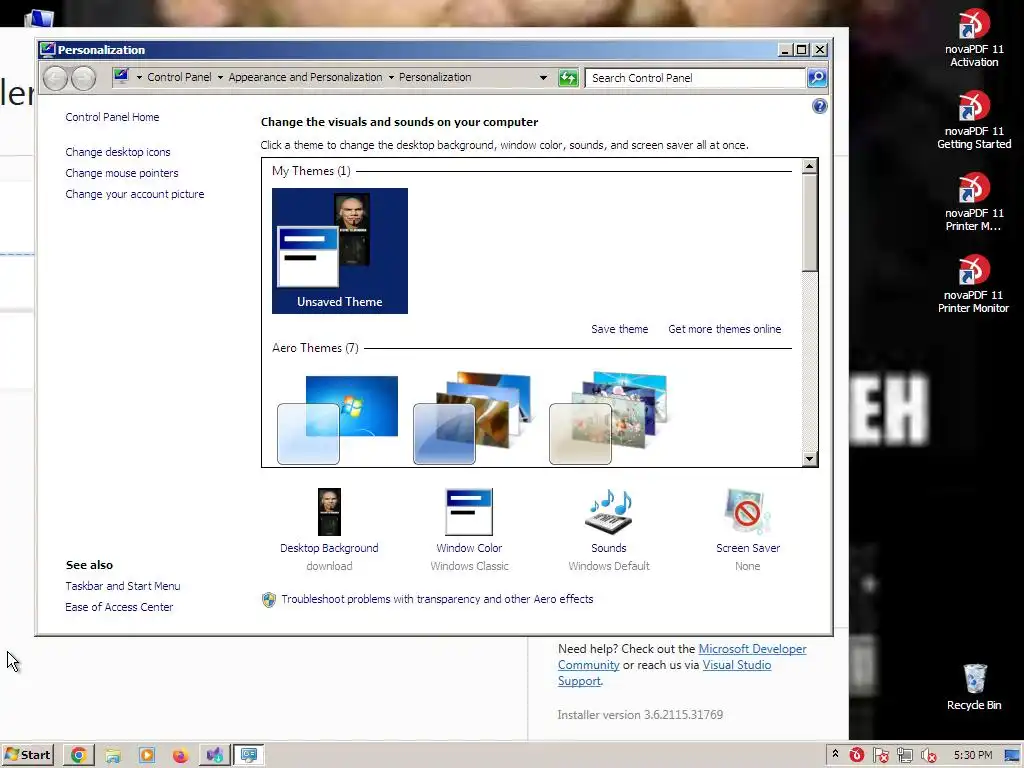The height and width of the screenshot is (768, 1024).
Task: Open Windows Media Player from taskbar
Action: click(x=147, y=756)
